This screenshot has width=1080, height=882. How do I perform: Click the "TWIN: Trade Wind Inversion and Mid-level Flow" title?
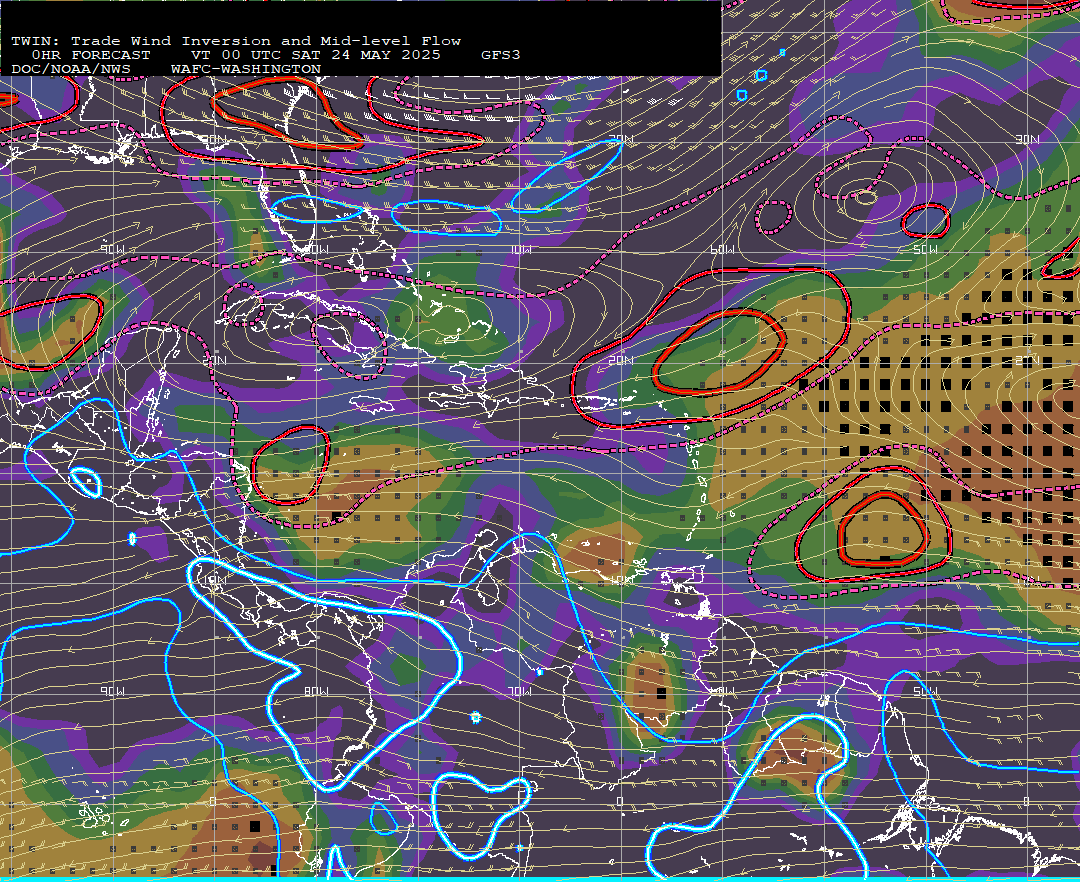[x=236, y=41]
